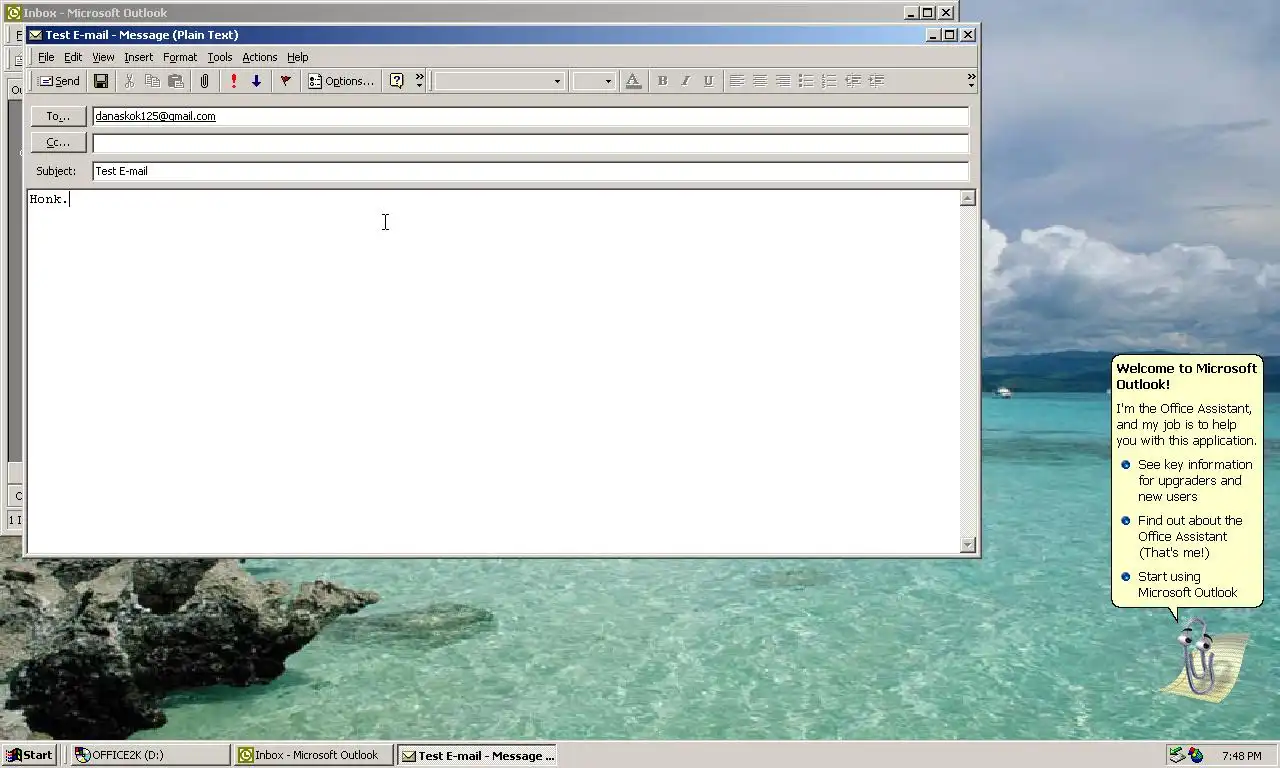This screenshot has width=1280, height=768.
Task: Switch to Inbox - Microsoft Outlook taskbar button
Action: [x=313, y=755]
